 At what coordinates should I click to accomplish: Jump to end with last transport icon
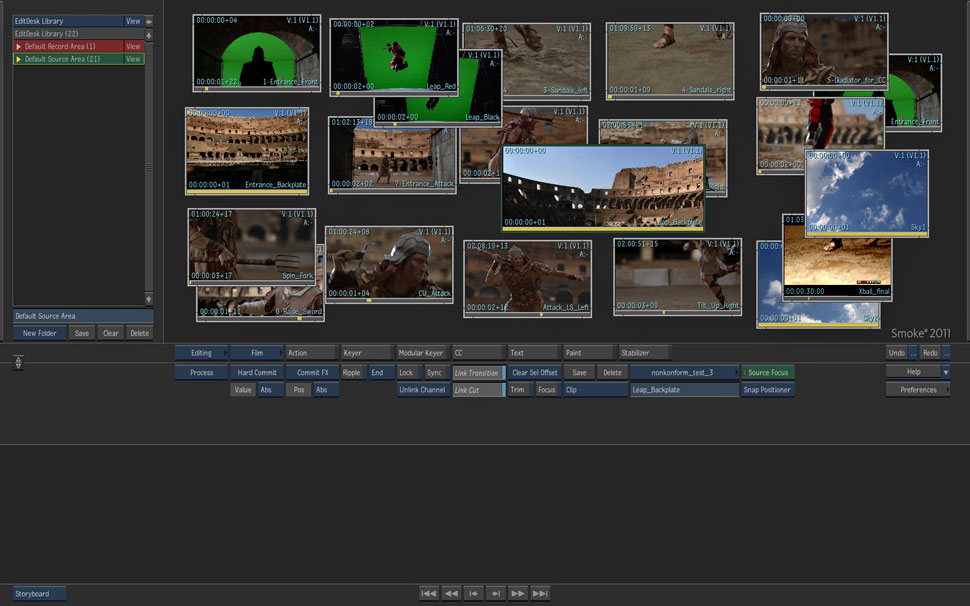pyautogui.click(x=540, y=593)
